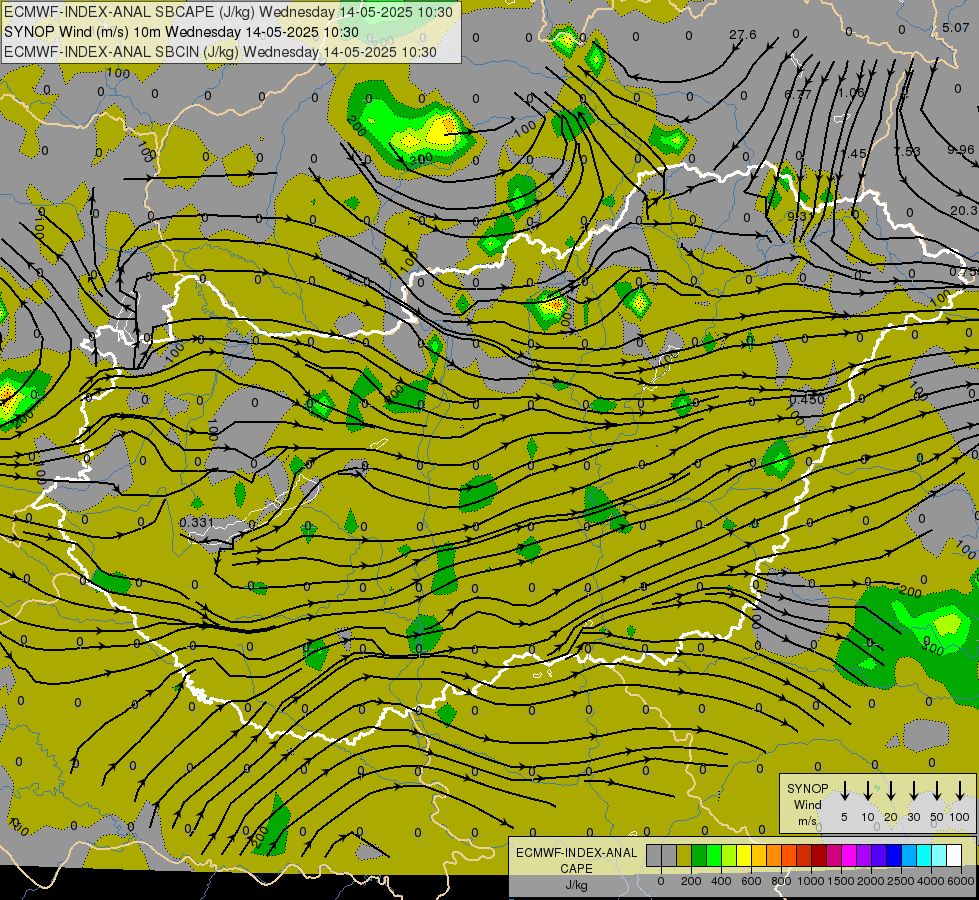Click the wind arrow above 5 in legend
The height and width of the screenshot is (900, 979).
coord(844,790)
